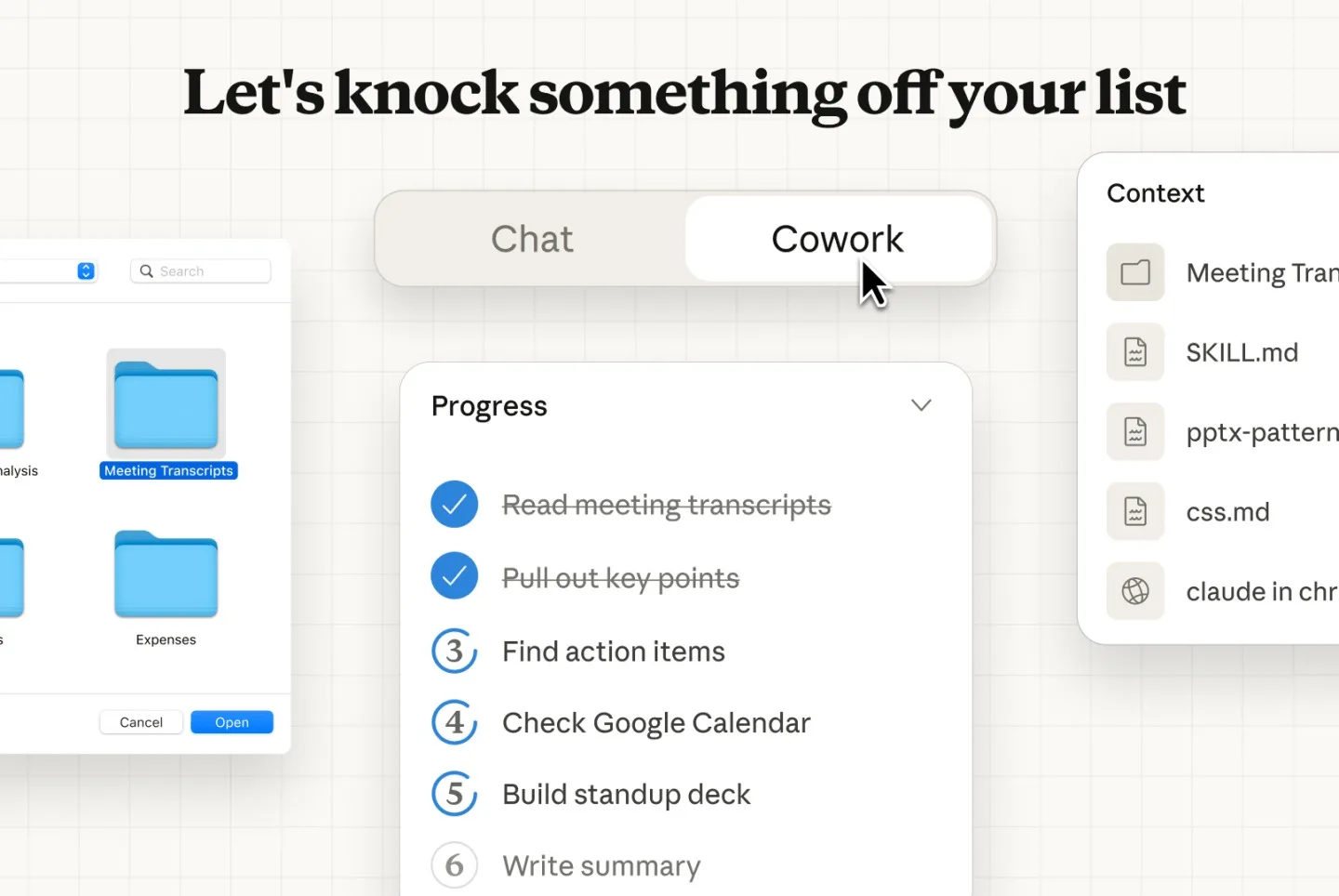The height and width of the screenshot is (896, 1339).
Task: Switch to the Chat tab
Action: [531, 239]
